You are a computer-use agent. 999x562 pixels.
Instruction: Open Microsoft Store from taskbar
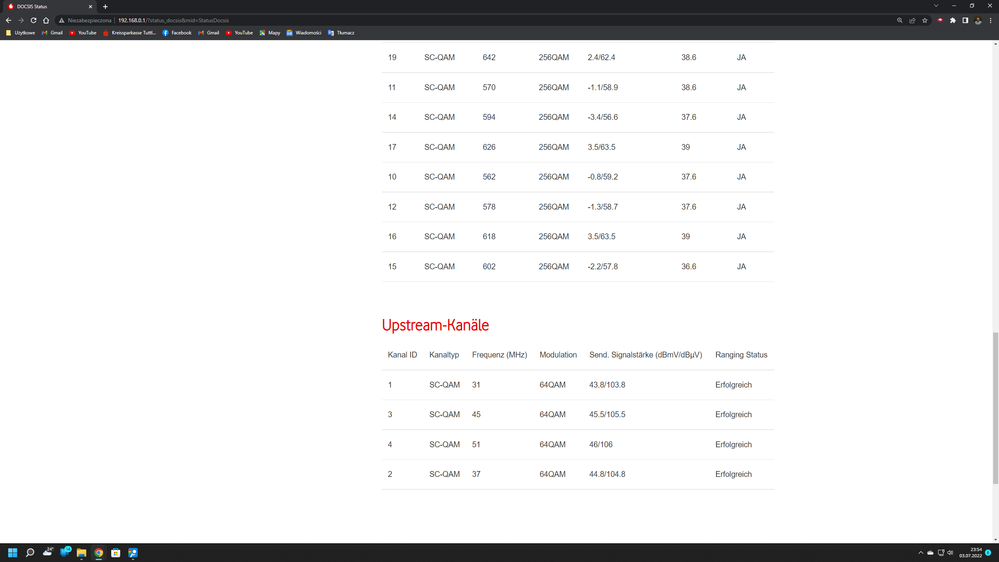tap(115, 552)
